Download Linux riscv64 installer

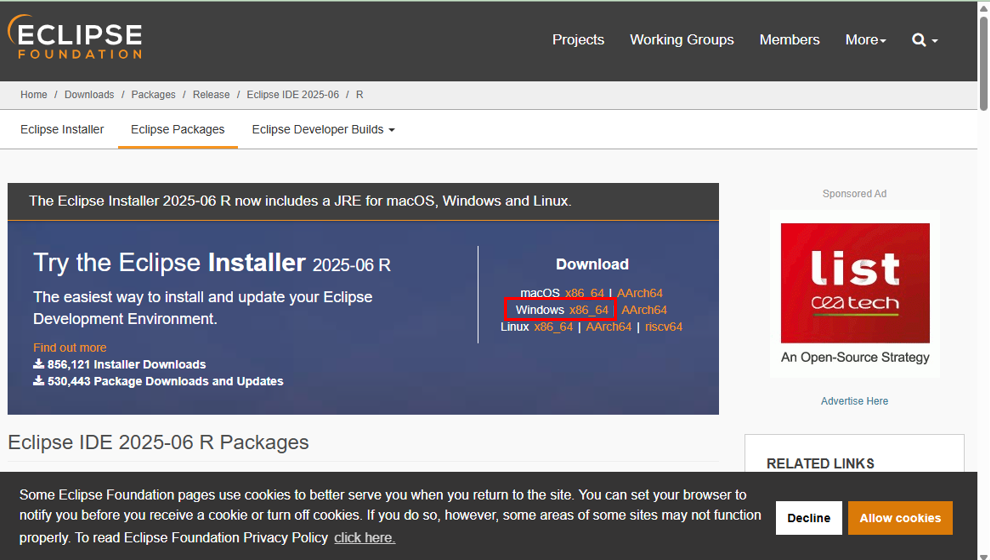[664, 327]
